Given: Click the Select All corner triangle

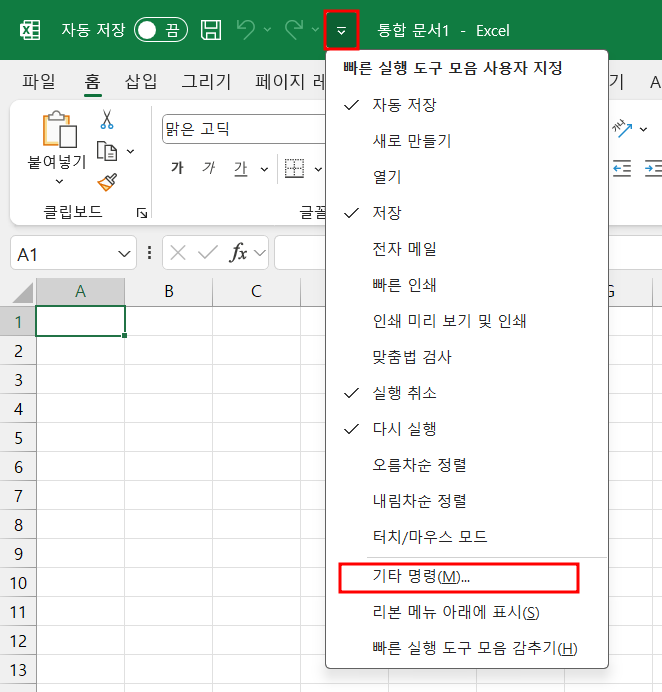Looking at the screenshot, I should (22, 293).
